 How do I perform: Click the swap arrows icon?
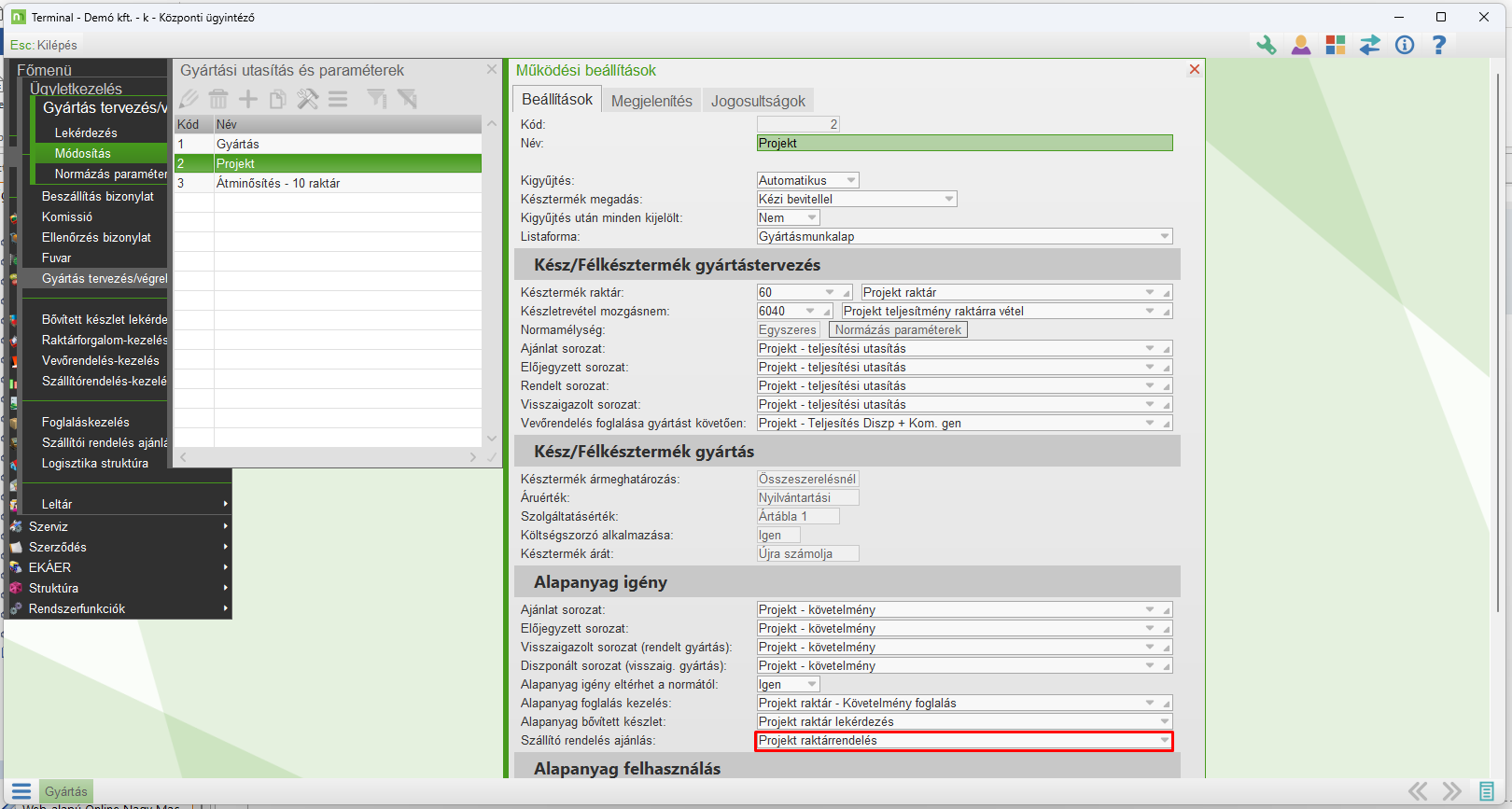click(1370, 45)
